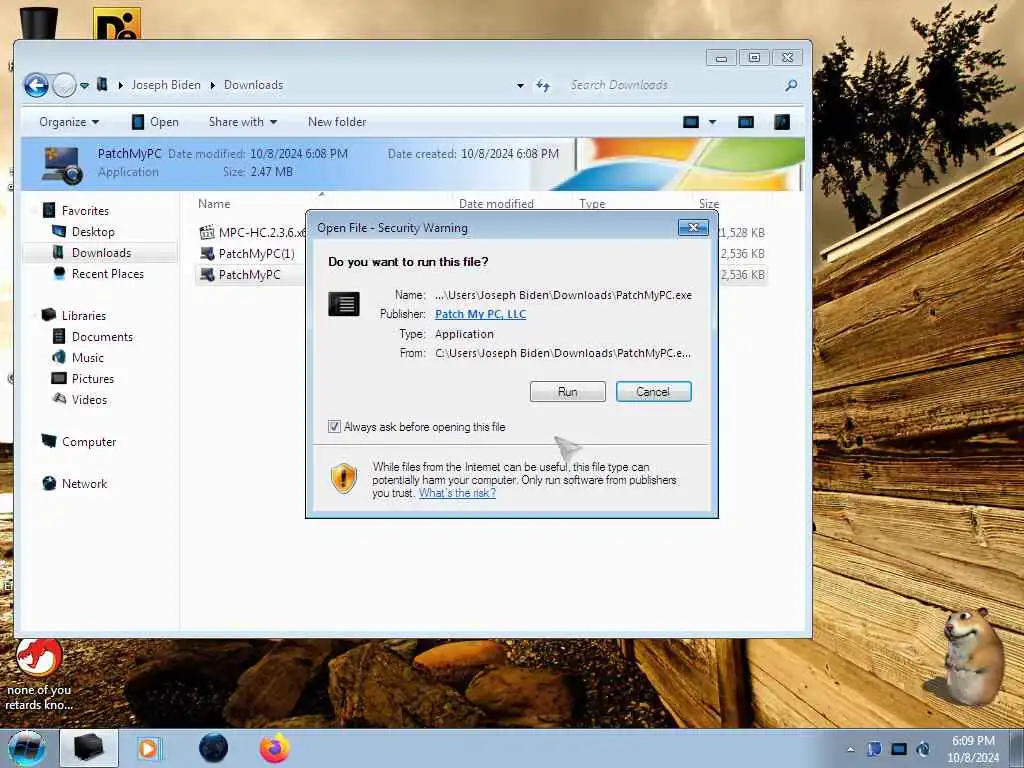
Task: Maximize the Downloads Explorer window
Action: point(754,57)
